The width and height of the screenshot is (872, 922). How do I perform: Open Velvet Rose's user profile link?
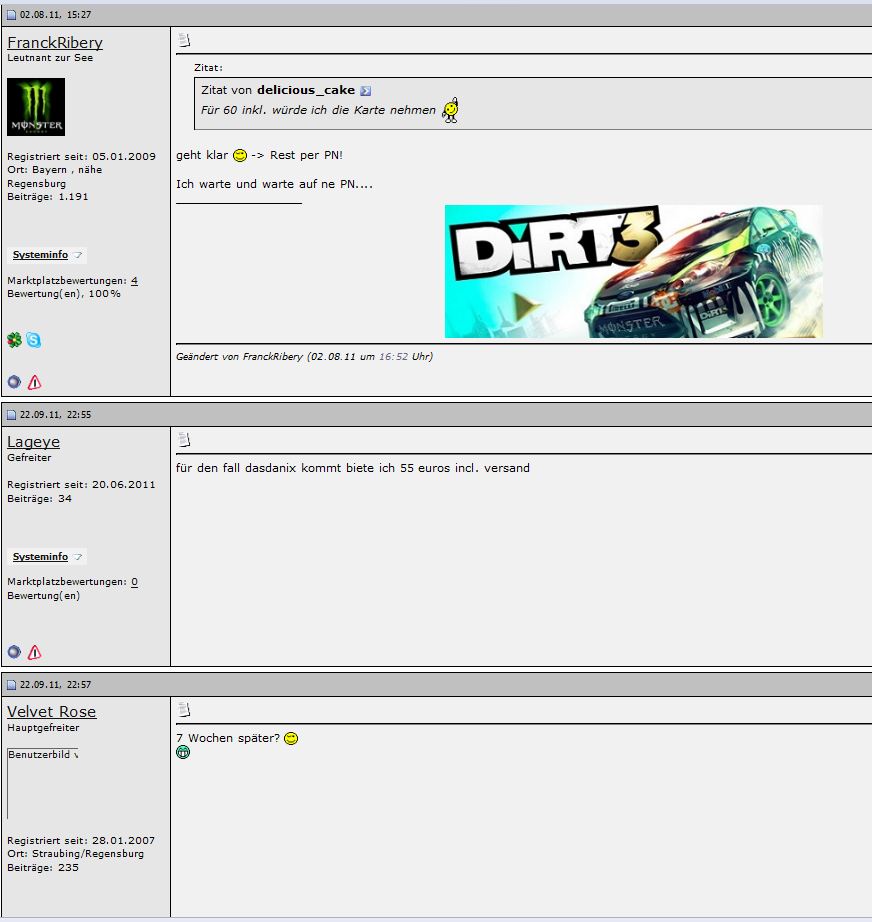[x=52, y=711]
